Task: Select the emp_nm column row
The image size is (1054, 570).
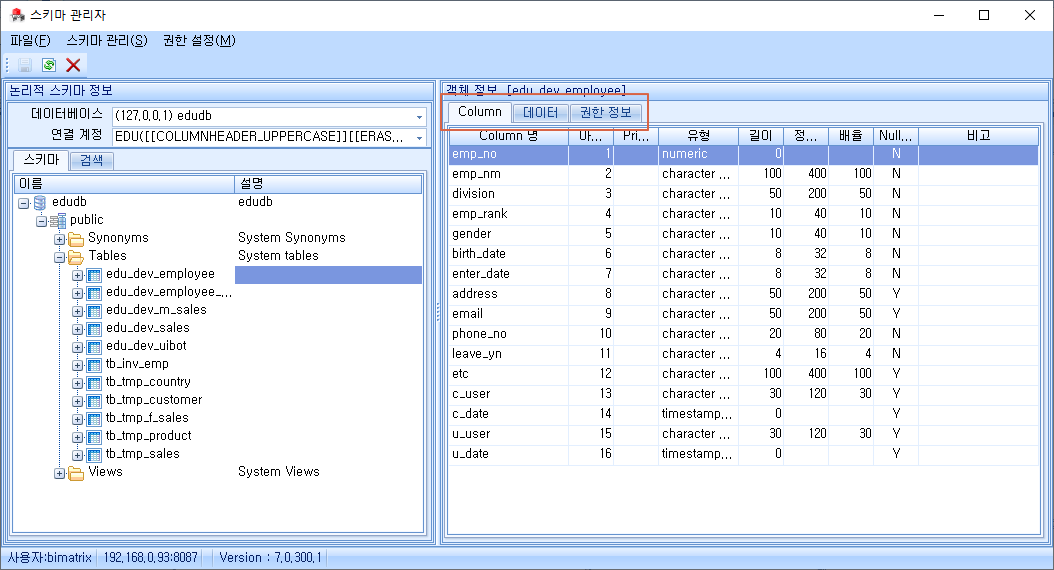Action: coord(743,174)
